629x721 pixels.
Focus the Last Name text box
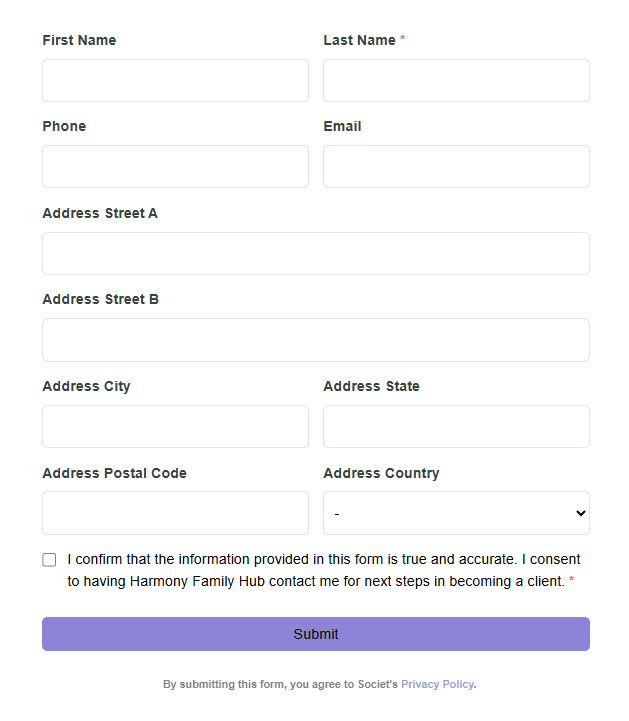tap(456, 80)
